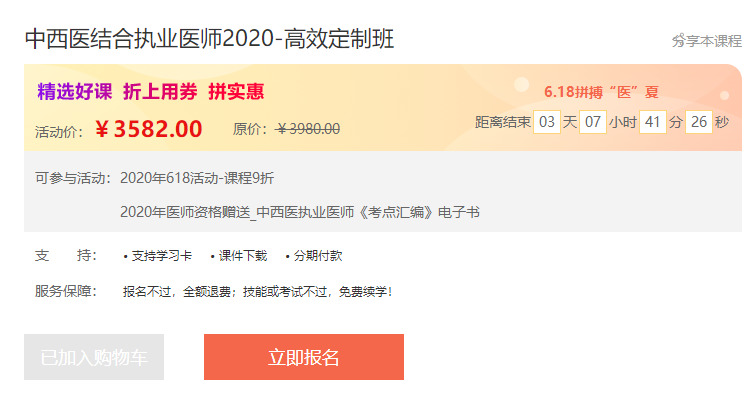Click the grey 已加入购物车 button
The width and height of the screenshot is (747, 406).
tap(94, 357)
